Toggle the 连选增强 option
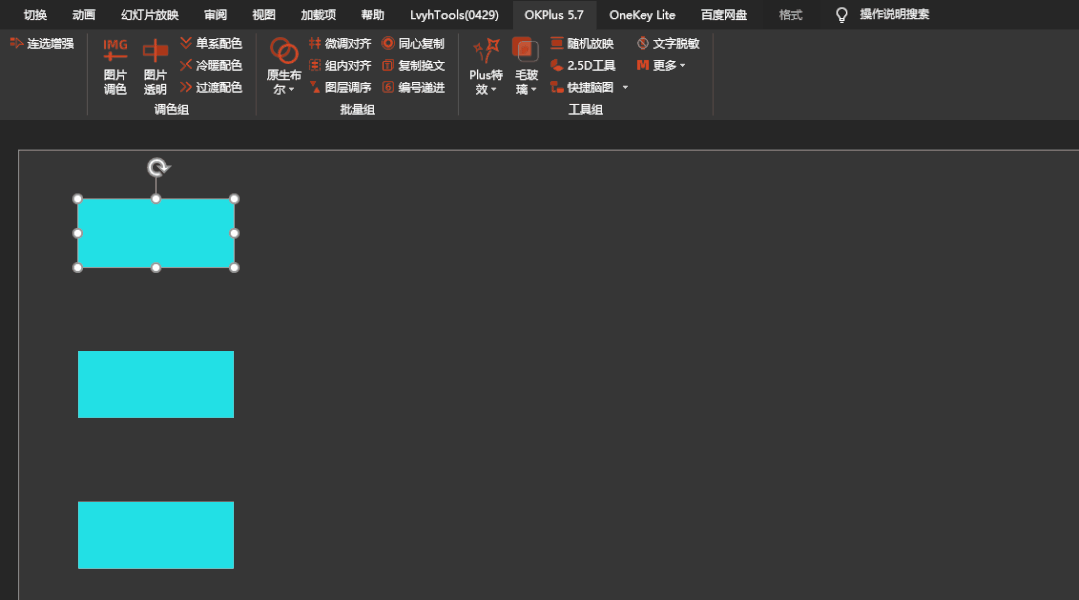Viewport: 1079px width, 600px height. 42,43
